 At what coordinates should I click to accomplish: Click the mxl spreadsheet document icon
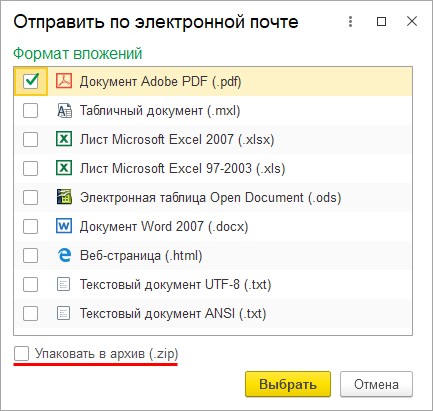pos(64,110)
